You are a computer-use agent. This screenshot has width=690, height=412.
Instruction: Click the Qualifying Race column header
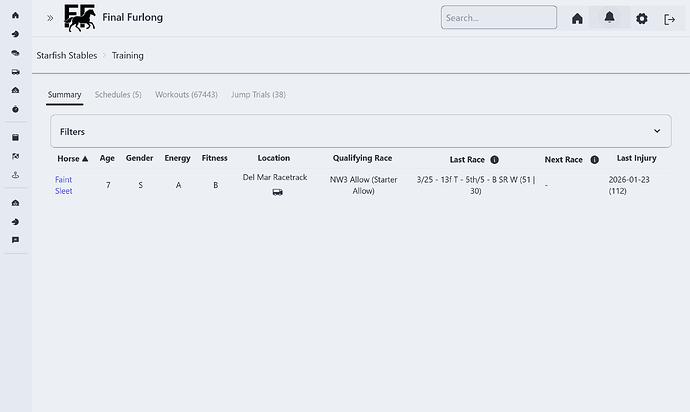tap(362, 158)
